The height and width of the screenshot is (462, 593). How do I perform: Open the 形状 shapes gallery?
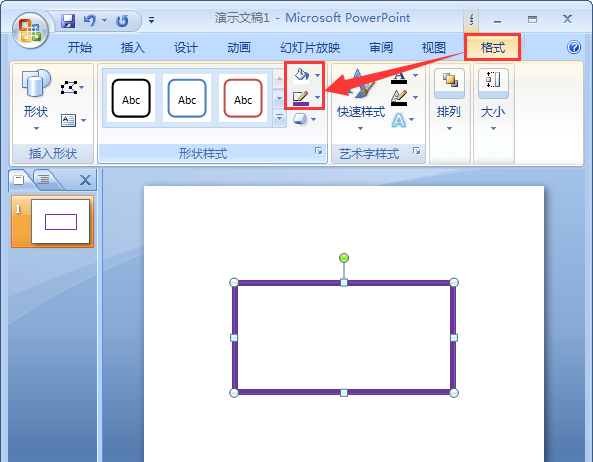coord(36,100)
